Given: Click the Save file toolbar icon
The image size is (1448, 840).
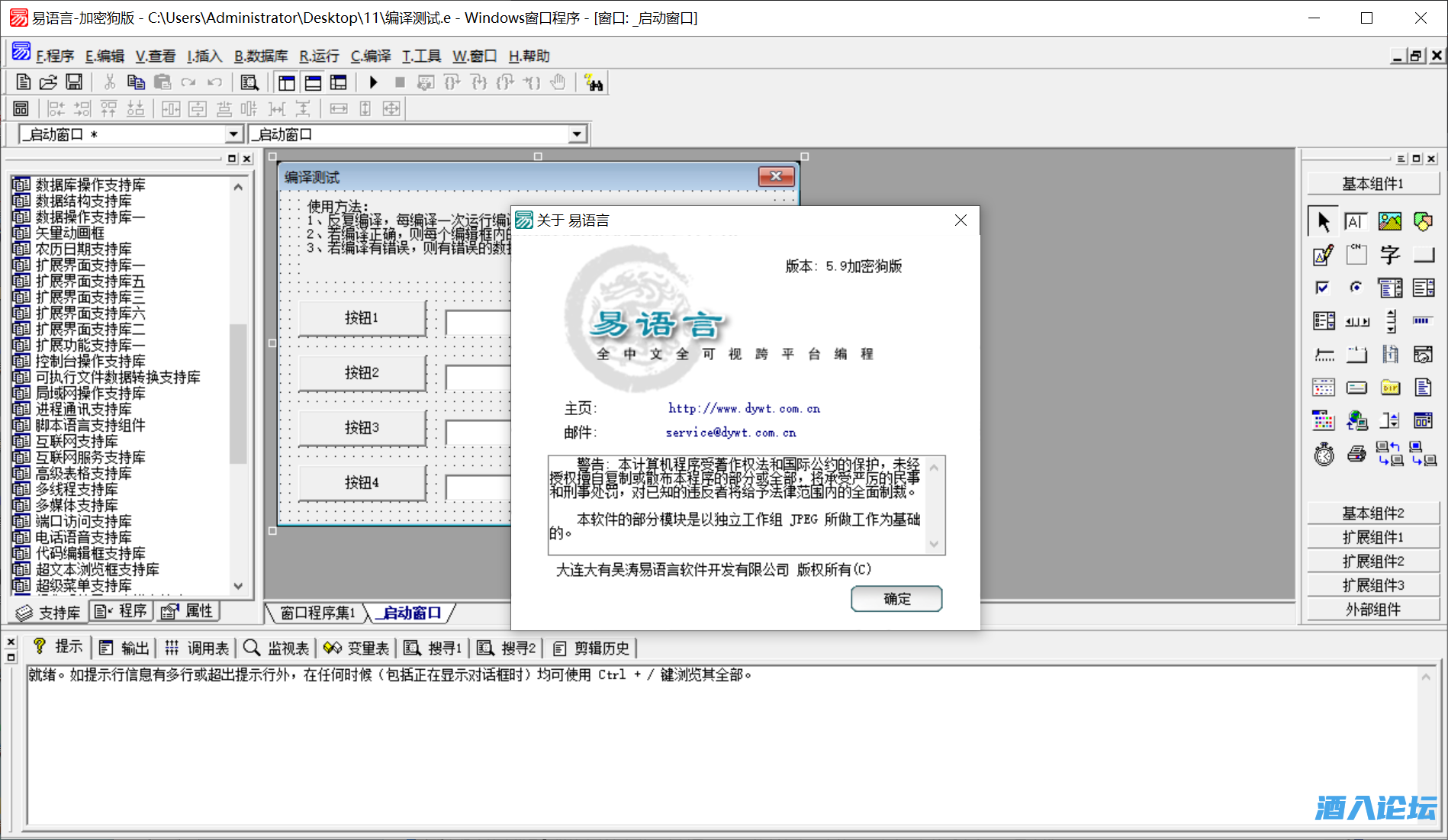Looking at the screenshot, I should pos(74,82).
